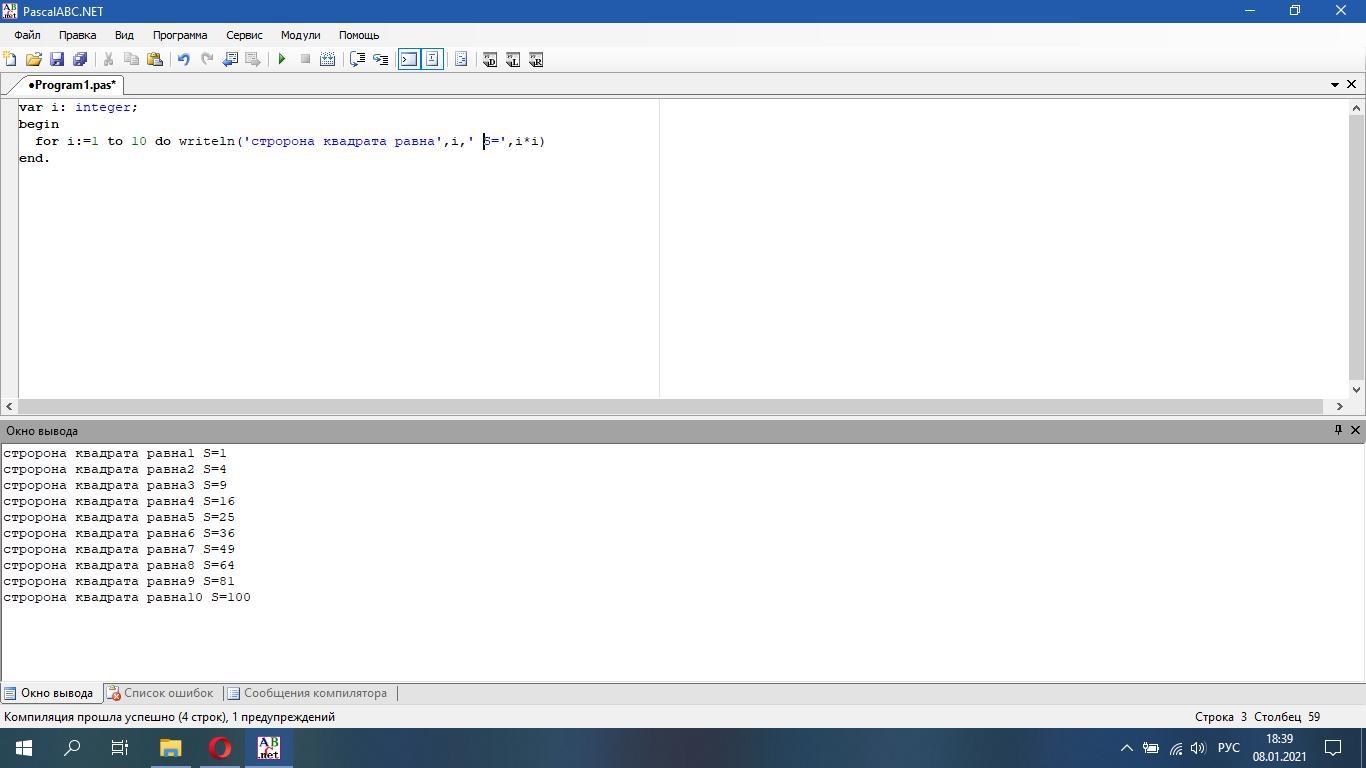The width and height of the screenshot is (1366, 768).
Task: Click the editor horizontal scrollbar thumb
Action: (671, 406)
